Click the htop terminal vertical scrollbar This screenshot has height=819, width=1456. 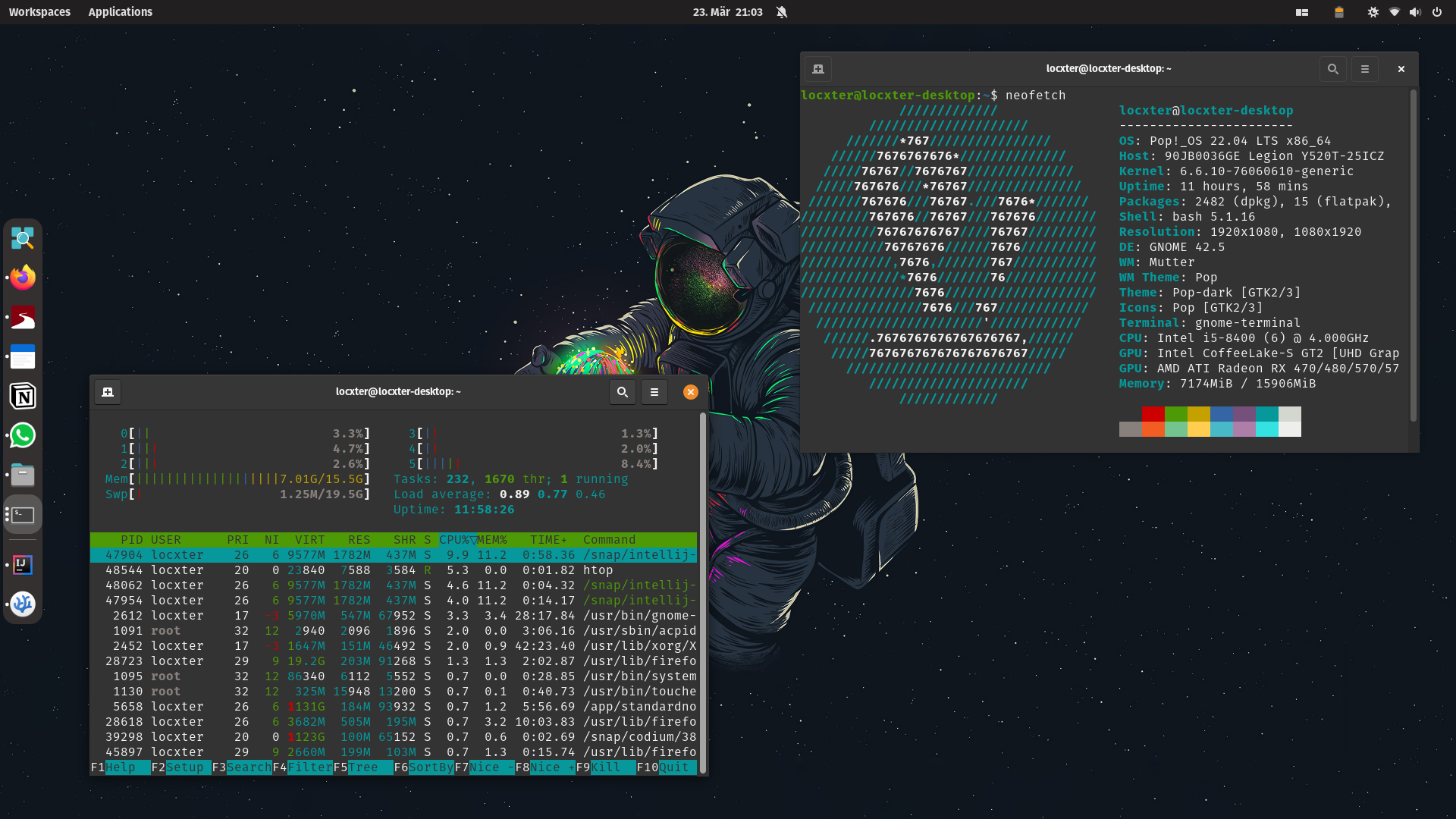703,592
